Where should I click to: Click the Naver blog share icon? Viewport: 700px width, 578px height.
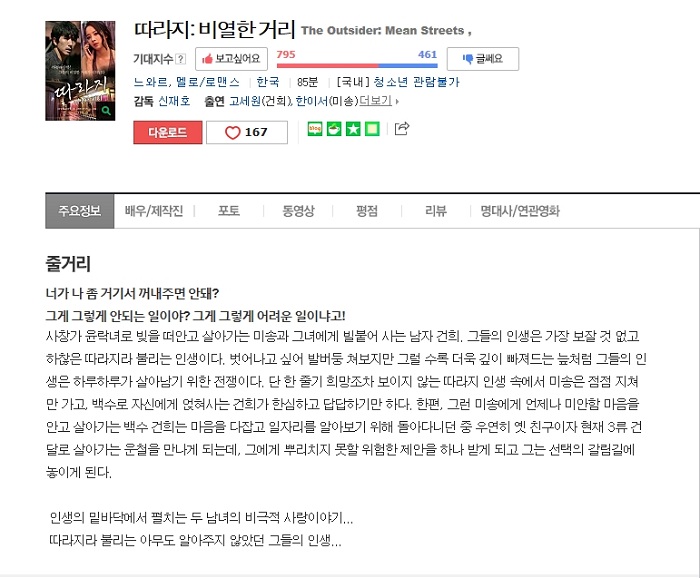tap(315, 129)
